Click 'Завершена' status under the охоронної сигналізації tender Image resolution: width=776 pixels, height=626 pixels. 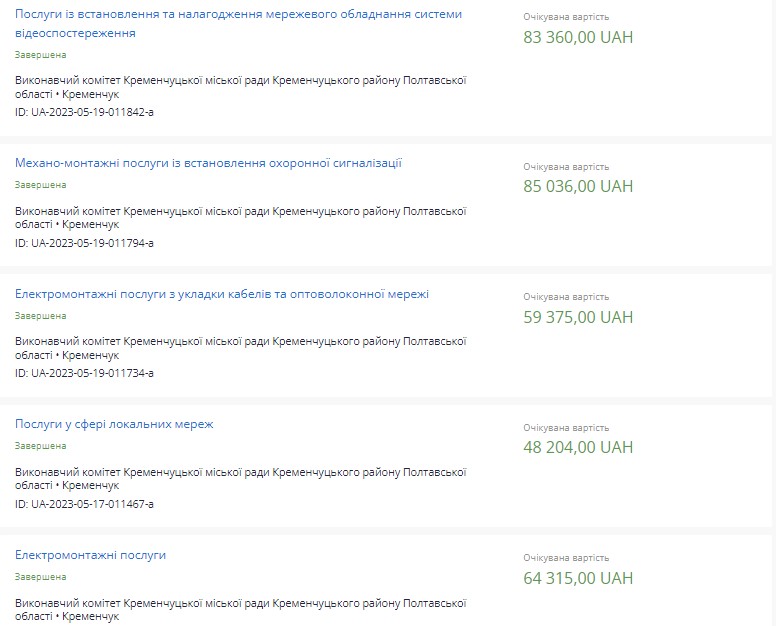pyautogui.click(x=41, y=185)
